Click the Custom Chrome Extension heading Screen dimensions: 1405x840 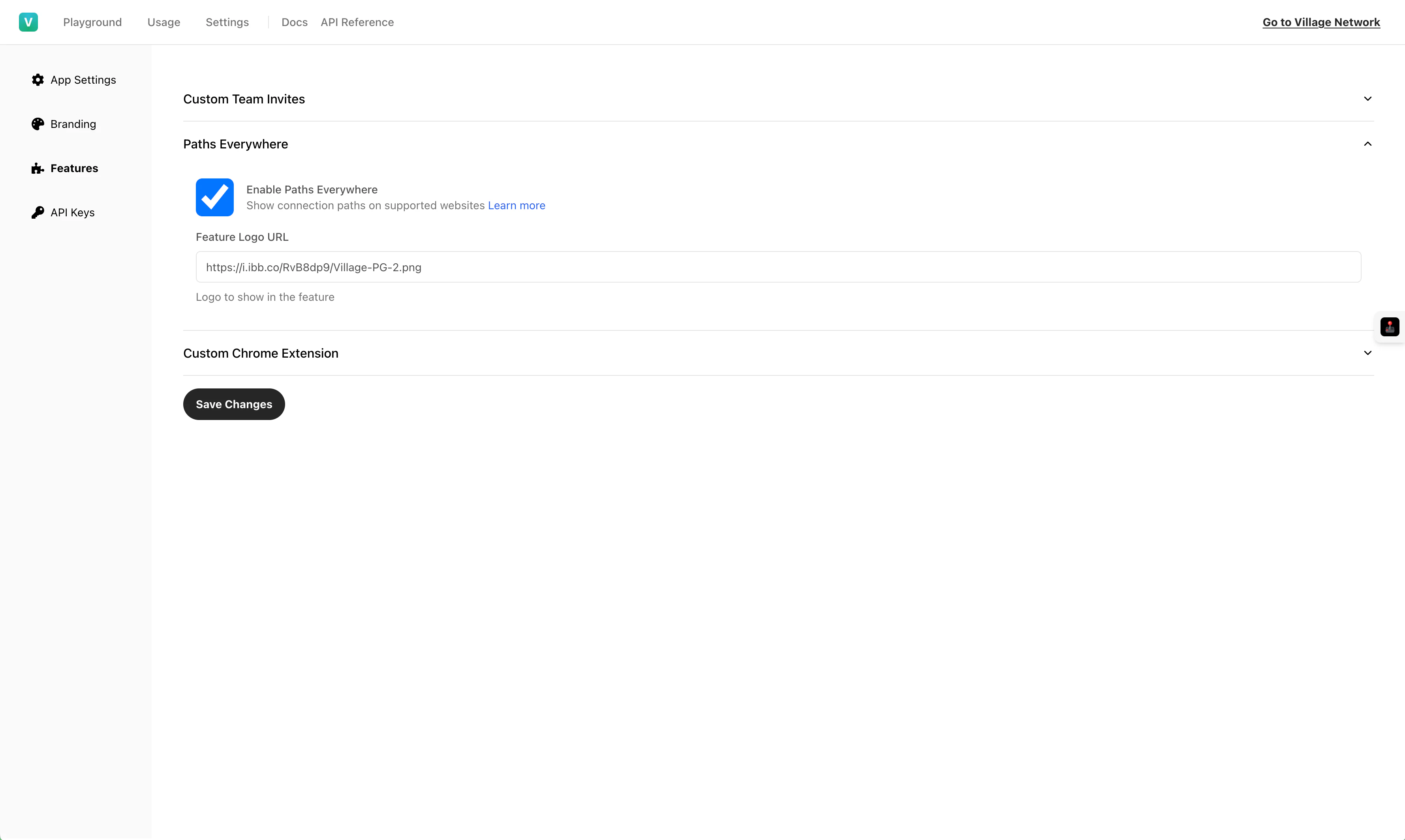(x=260, y=353)
